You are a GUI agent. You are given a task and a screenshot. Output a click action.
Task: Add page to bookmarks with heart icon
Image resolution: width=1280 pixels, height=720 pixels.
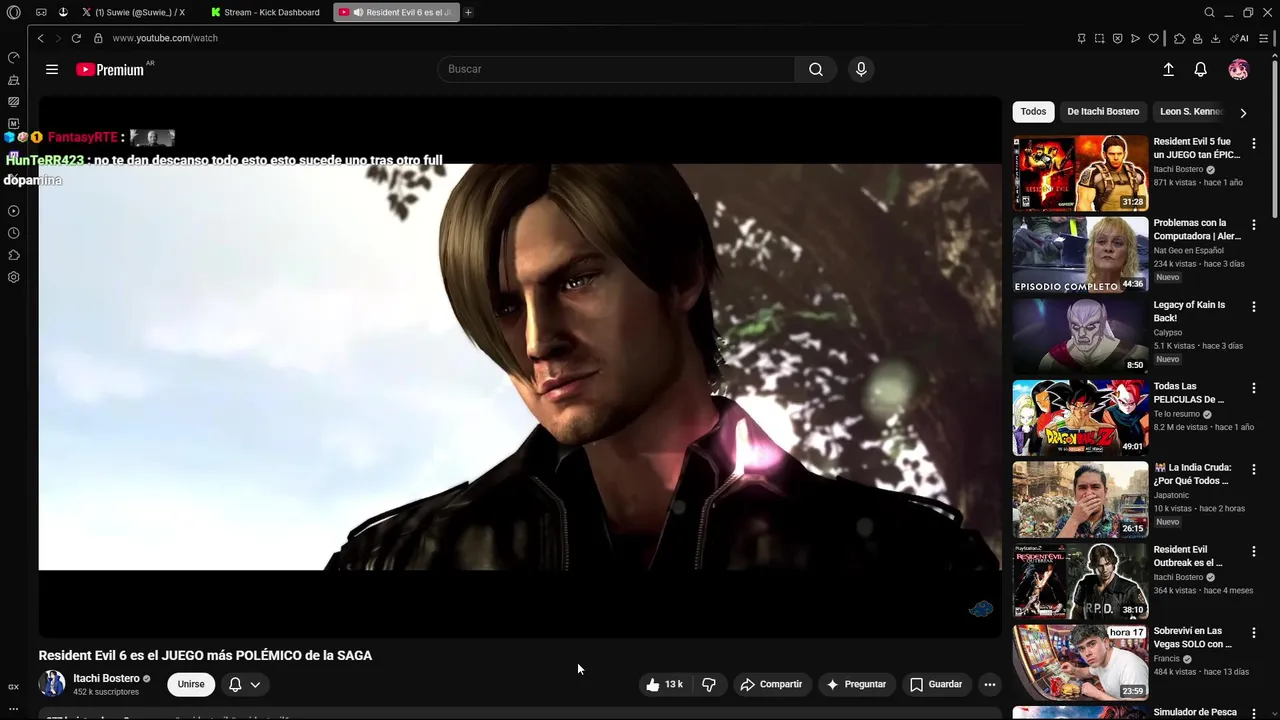(1153, 38)
